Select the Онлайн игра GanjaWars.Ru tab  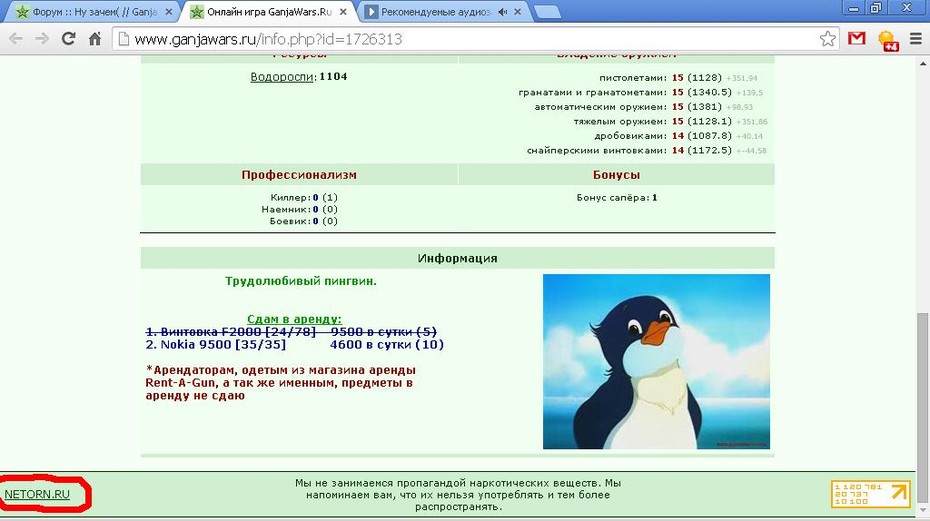[268, 12]
